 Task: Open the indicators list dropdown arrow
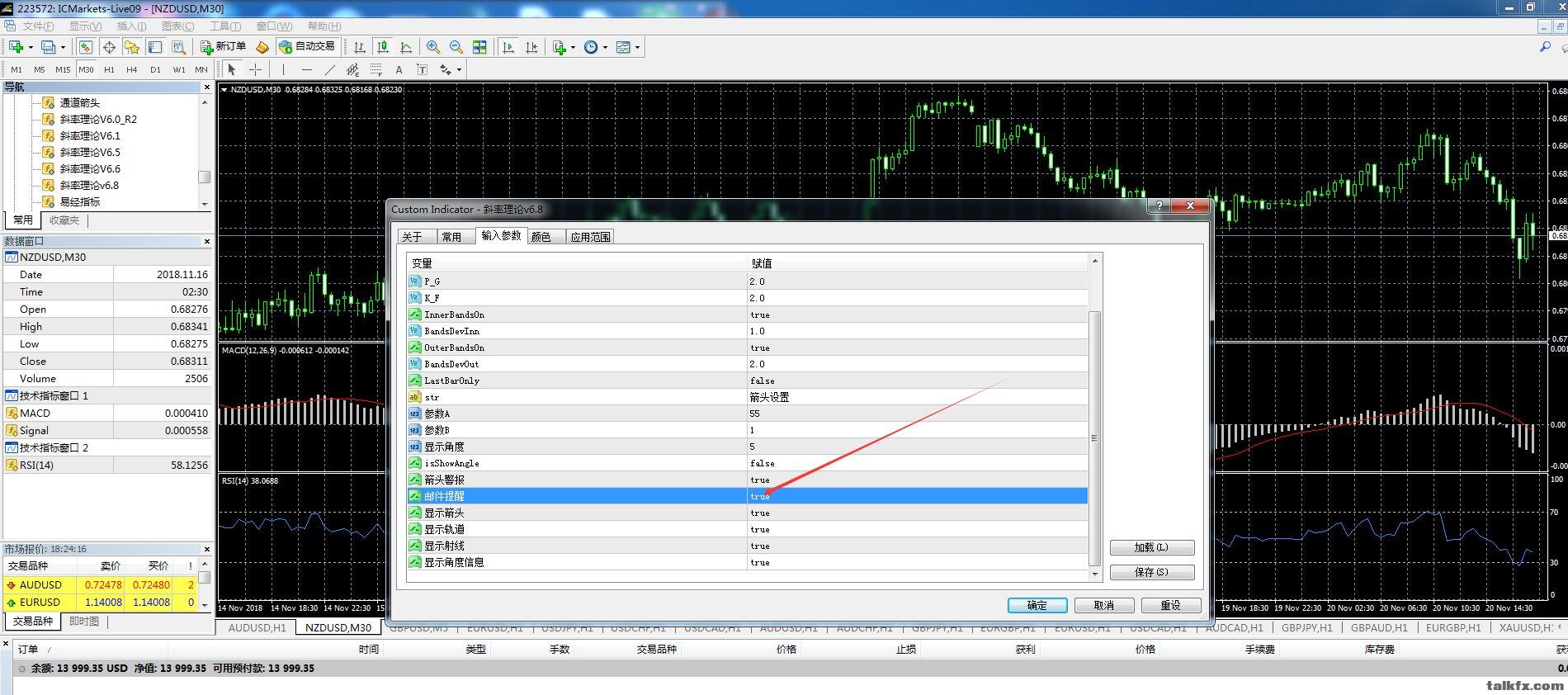(x=573, y=47)
